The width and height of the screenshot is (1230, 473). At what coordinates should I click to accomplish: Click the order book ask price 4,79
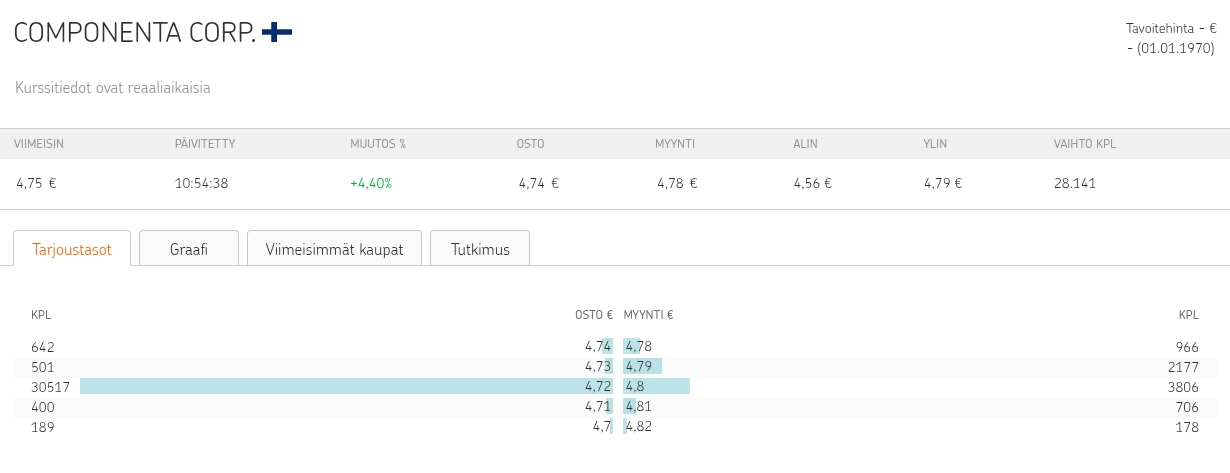tap(638, 367)
